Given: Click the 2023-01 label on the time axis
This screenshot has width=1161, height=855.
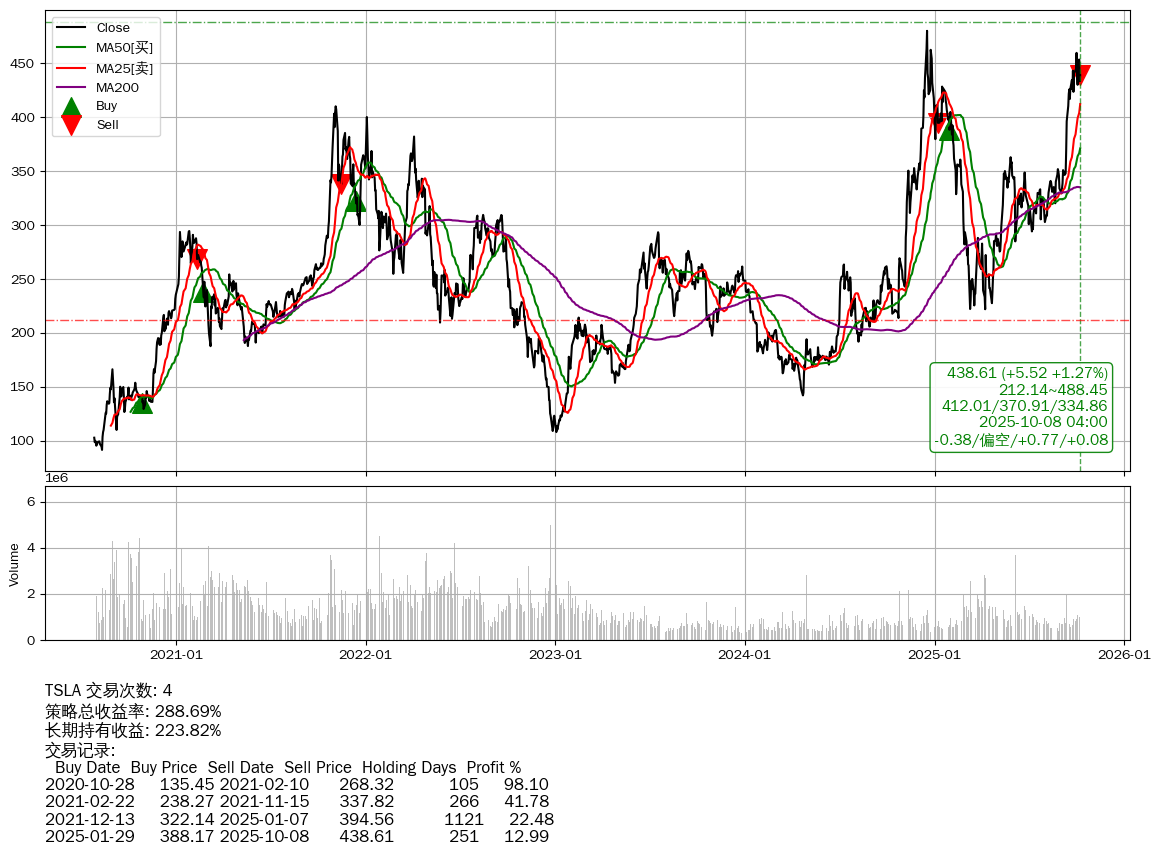Looking at the screenshot, I should [x=555, y=655].
